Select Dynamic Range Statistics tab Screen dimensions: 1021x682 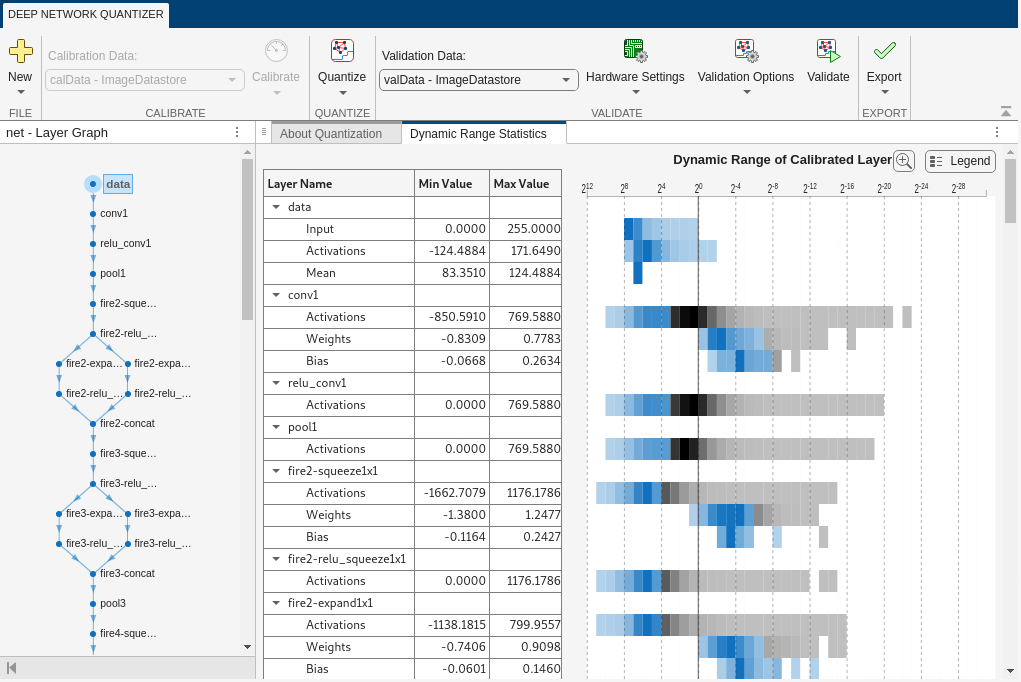click(x=478, y=133)
